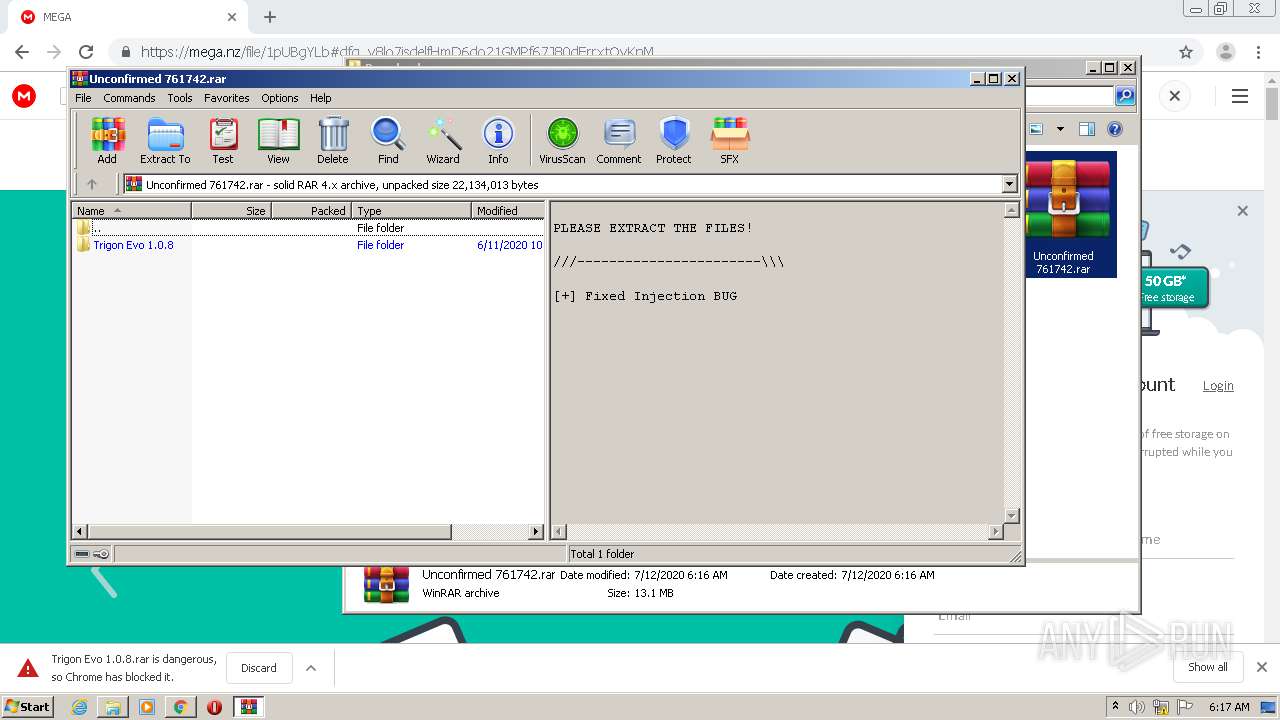Bookmark this page star icon
Screen dimensions: 1280x720
click(x=1186, y=52)
